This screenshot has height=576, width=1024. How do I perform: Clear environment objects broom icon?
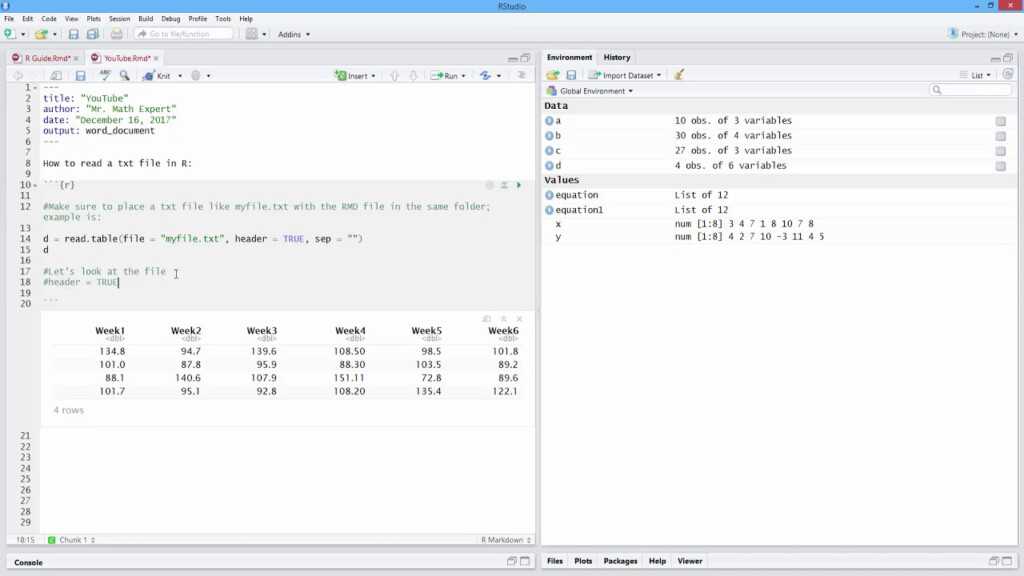point(679,75)
